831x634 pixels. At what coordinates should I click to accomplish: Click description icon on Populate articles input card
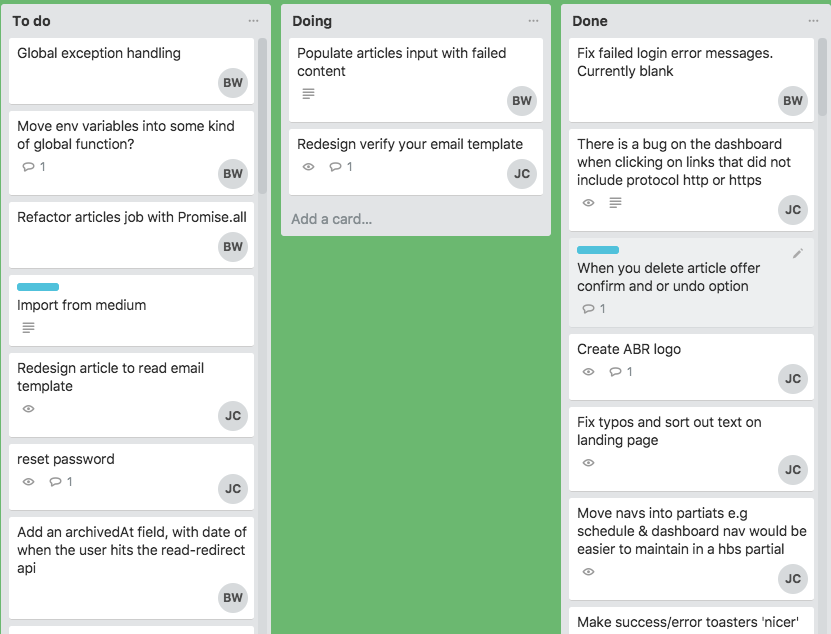(308, 94)
